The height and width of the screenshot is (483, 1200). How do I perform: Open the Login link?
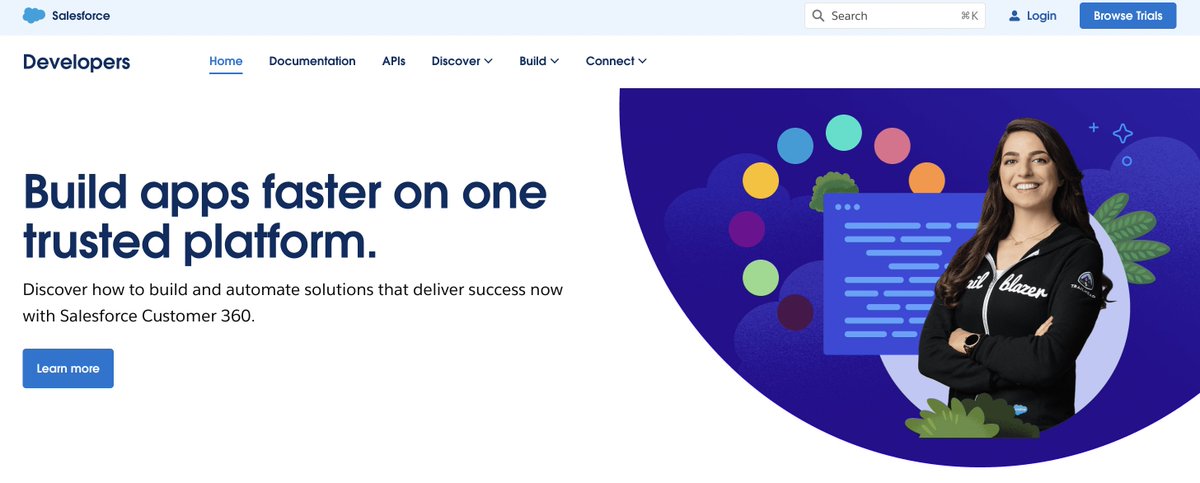coord(1033,16)
